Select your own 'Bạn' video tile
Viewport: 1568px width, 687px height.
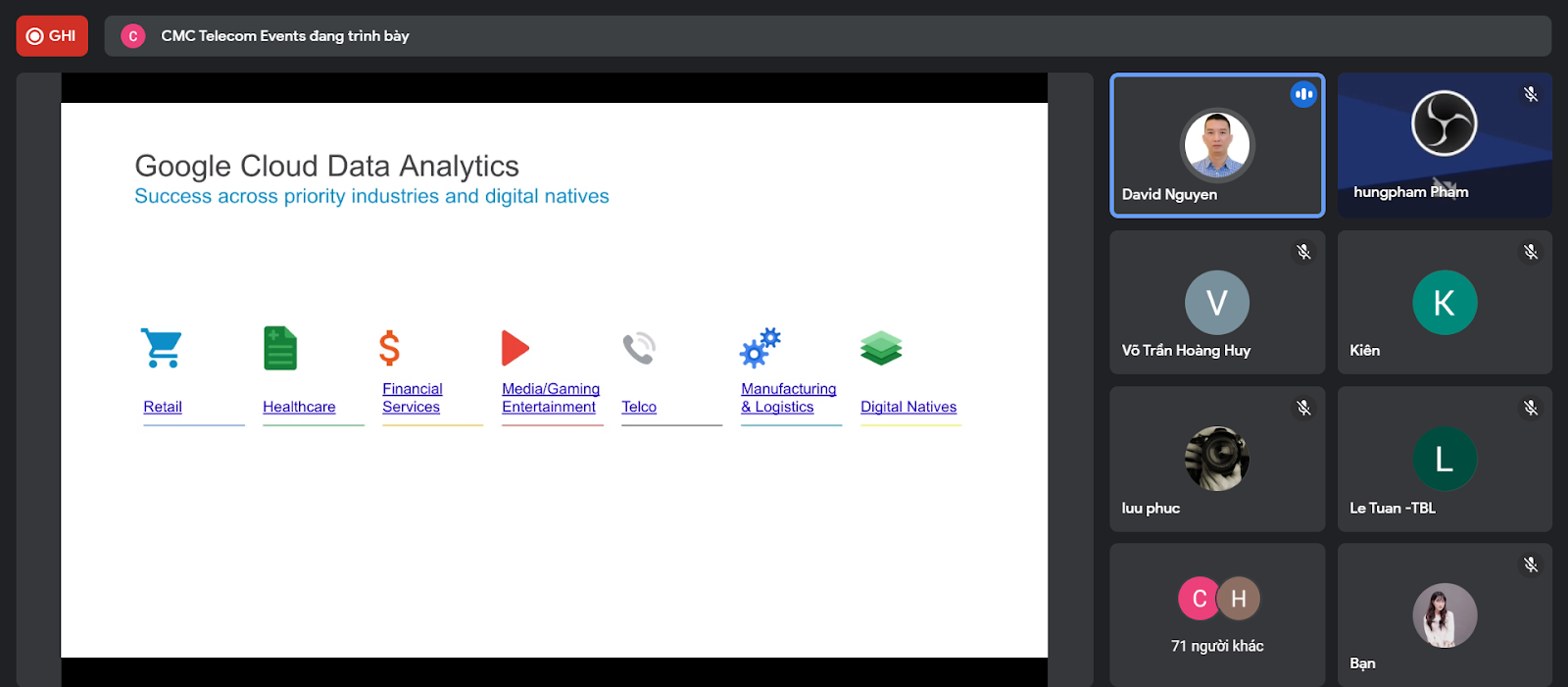1445,615
